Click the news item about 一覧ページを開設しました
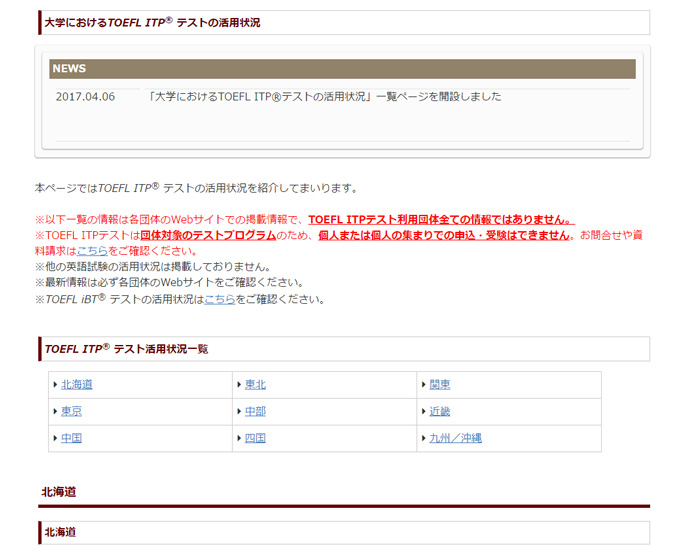Image resolution: width=695 pixels, height=552 pixels. pos(324,97)
